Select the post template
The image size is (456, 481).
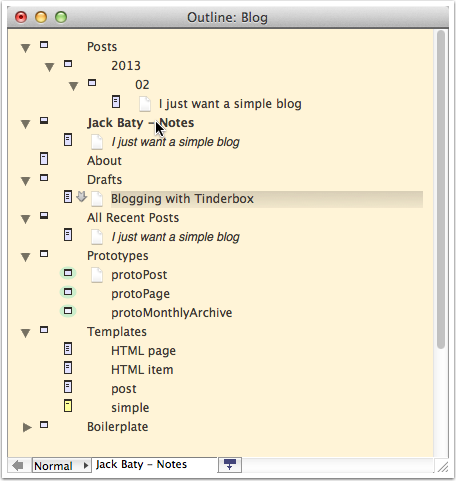[x=124, y=389]
